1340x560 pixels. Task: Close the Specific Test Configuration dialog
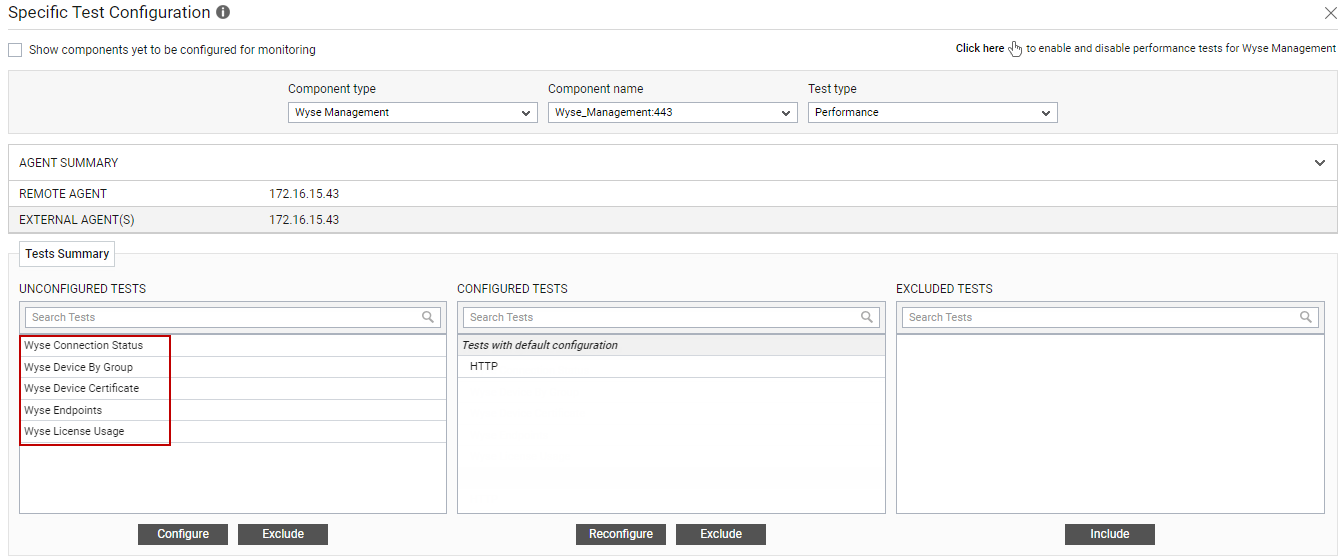tap(1330, 13)
